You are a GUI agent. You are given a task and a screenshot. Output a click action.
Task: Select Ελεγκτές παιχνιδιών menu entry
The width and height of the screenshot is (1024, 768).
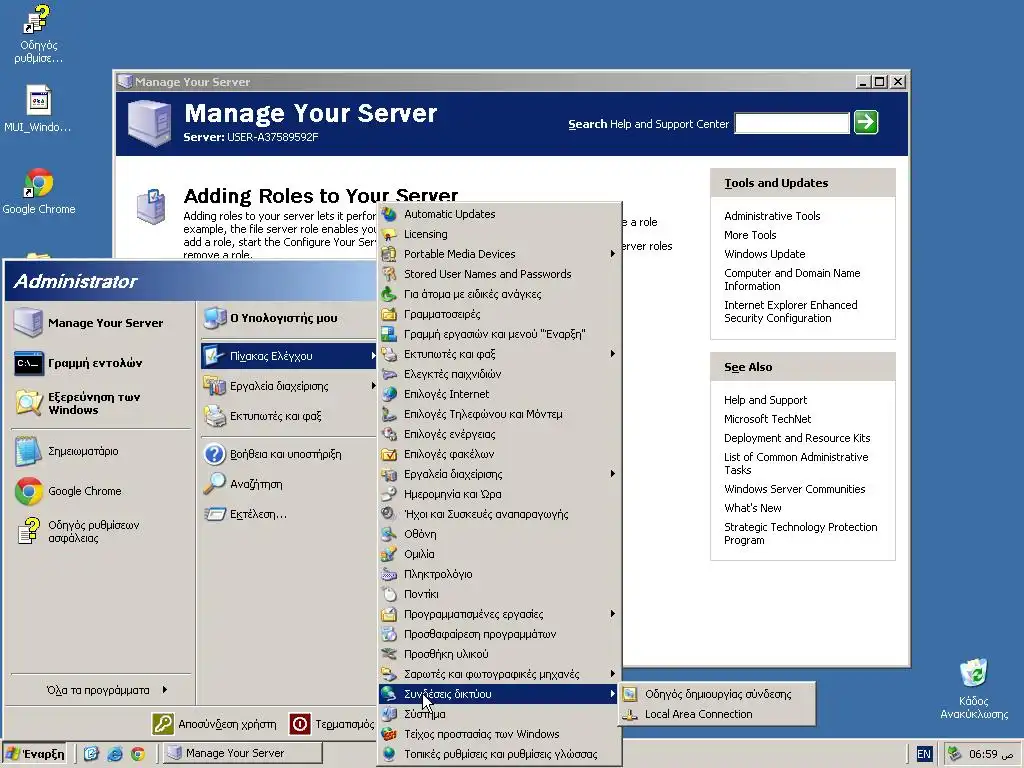pyautogui.click(x=500, y=374)
